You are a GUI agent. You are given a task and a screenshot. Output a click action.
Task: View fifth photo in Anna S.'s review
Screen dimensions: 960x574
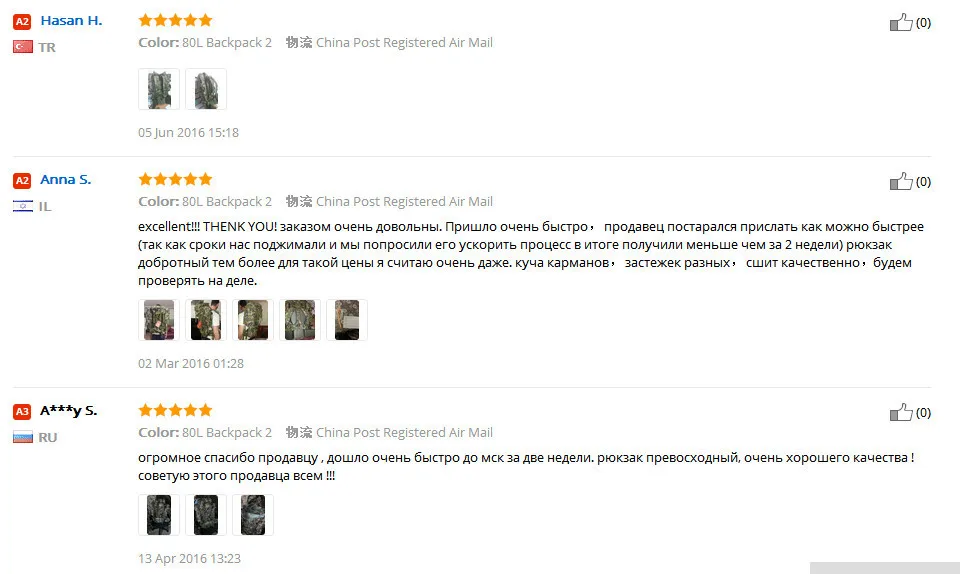point(347,320)
